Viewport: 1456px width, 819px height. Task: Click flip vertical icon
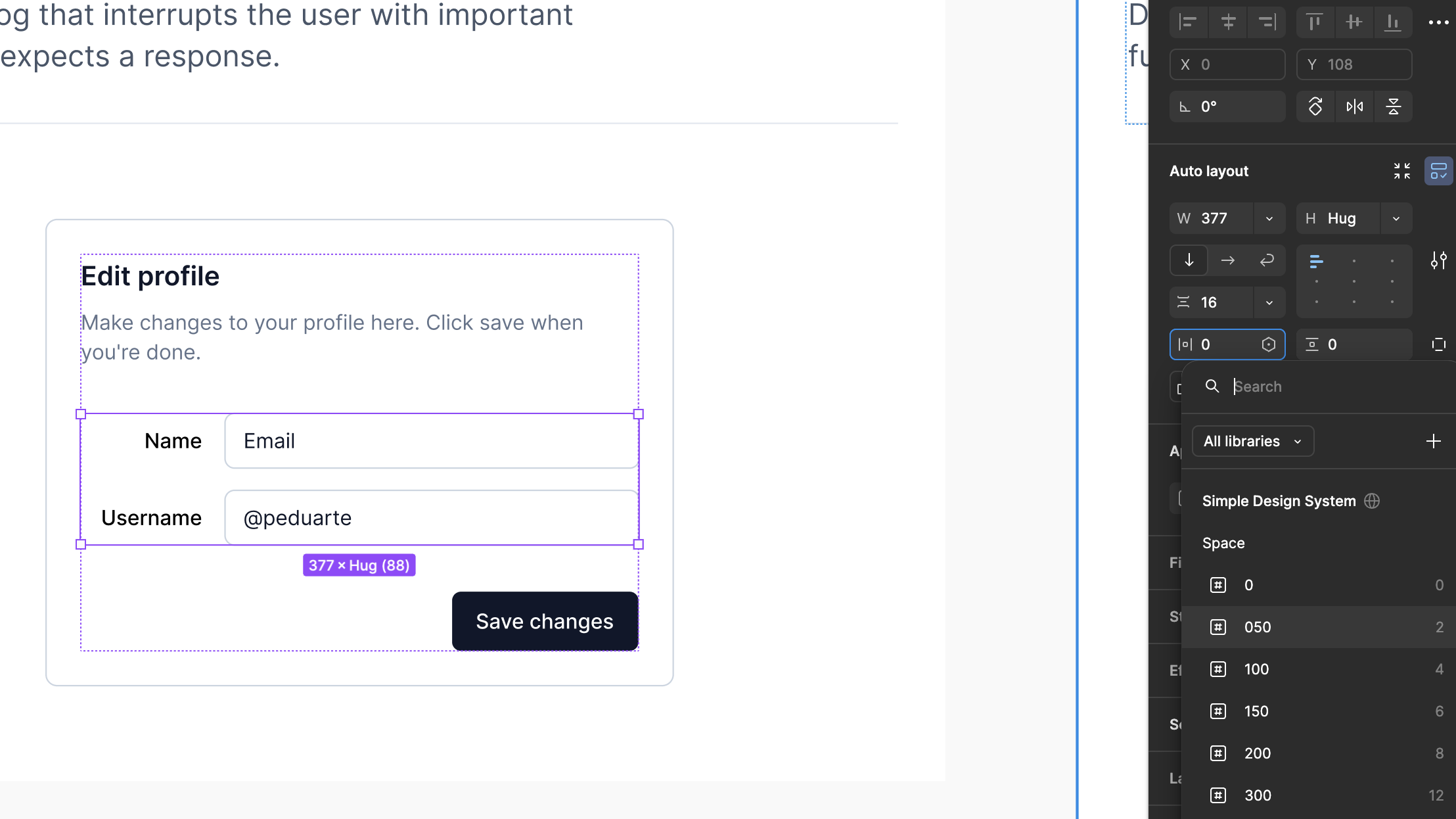(1393, 106)
